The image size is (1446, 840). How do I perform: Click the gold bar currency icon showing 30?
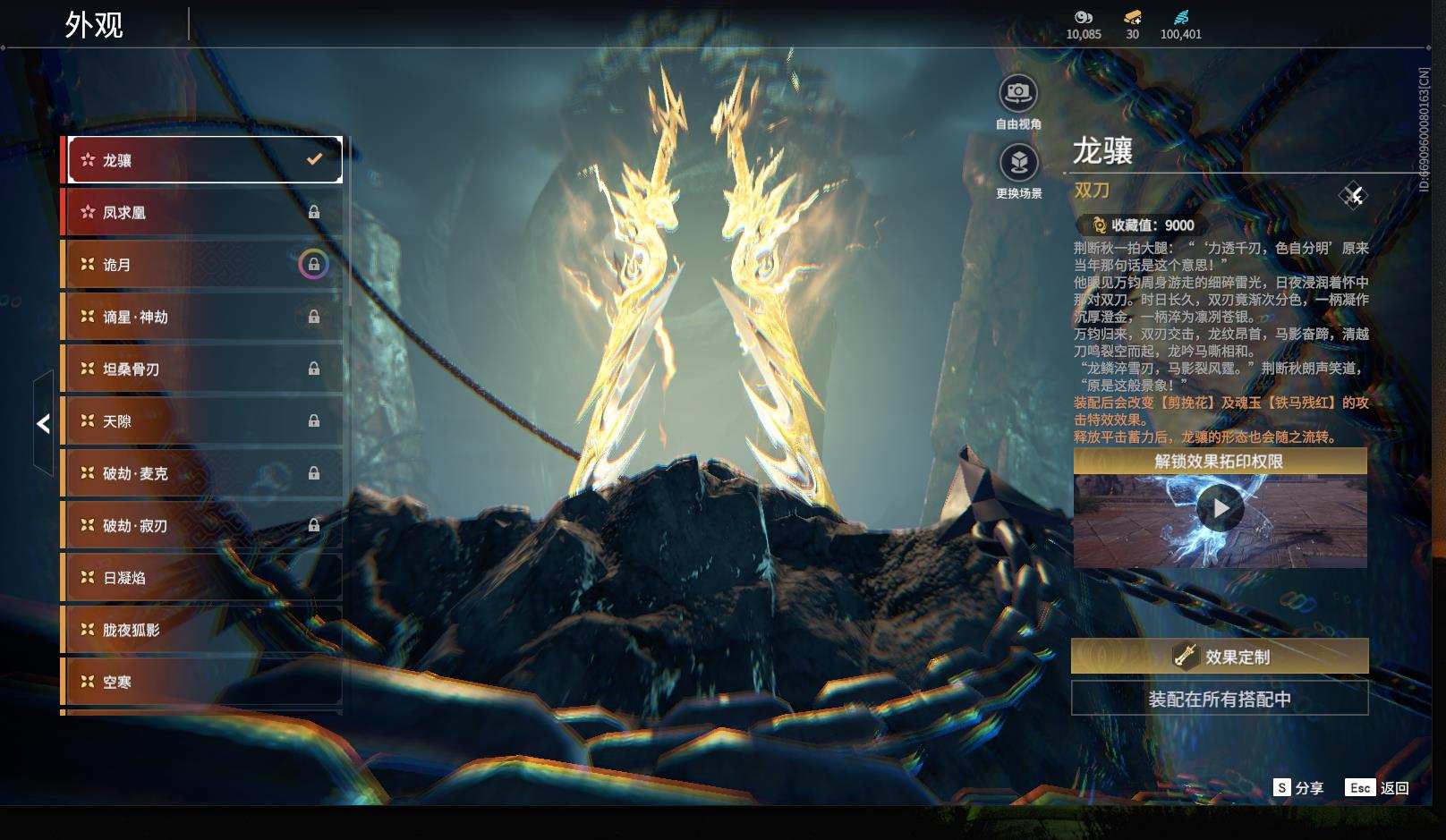click(1133, 17)
